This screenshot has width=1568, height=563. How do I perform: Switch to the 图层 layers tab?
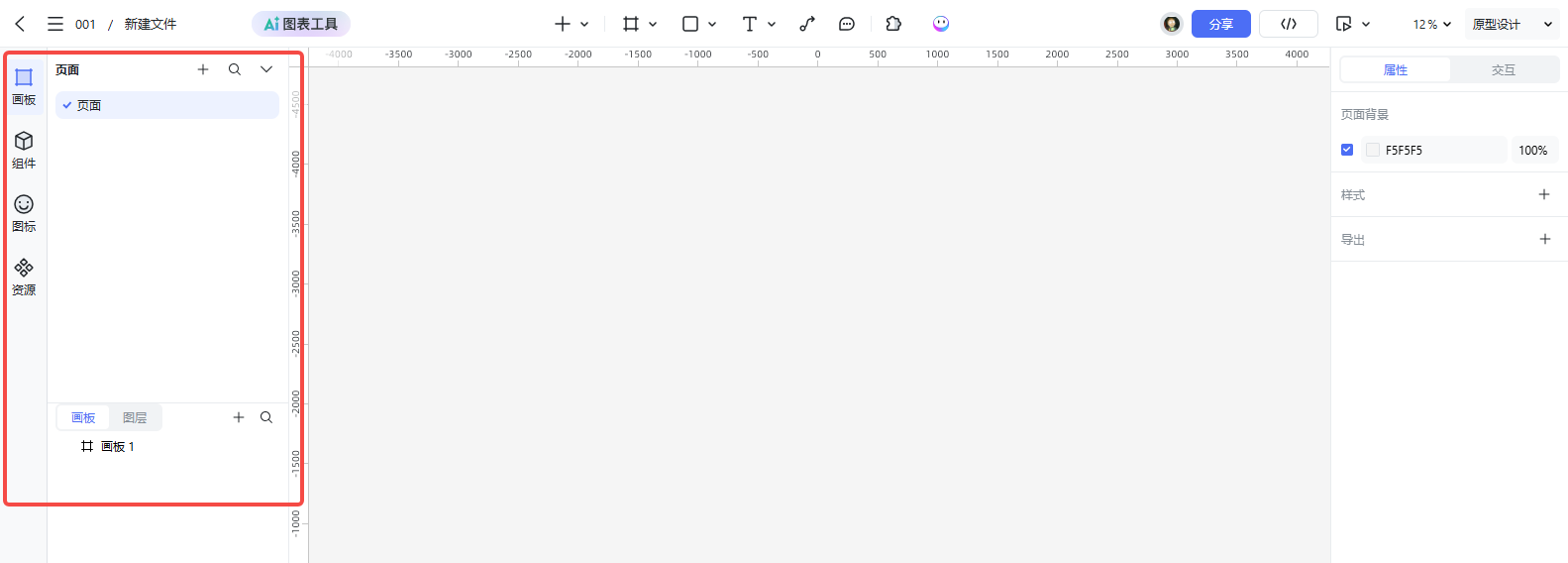pyautogui.click(x=135, y=418)
